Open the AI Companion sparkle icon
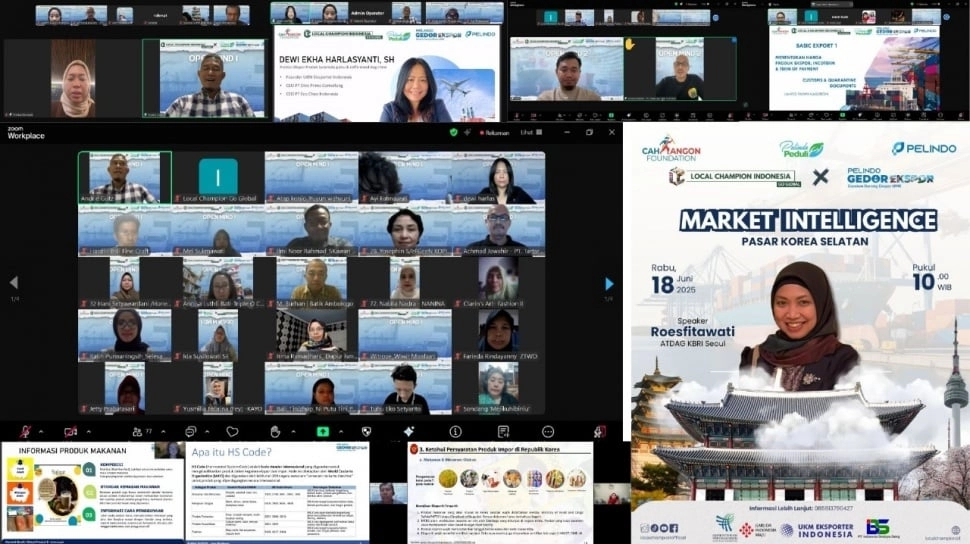This screenshot has height=544, width=970. coord(410,431)
